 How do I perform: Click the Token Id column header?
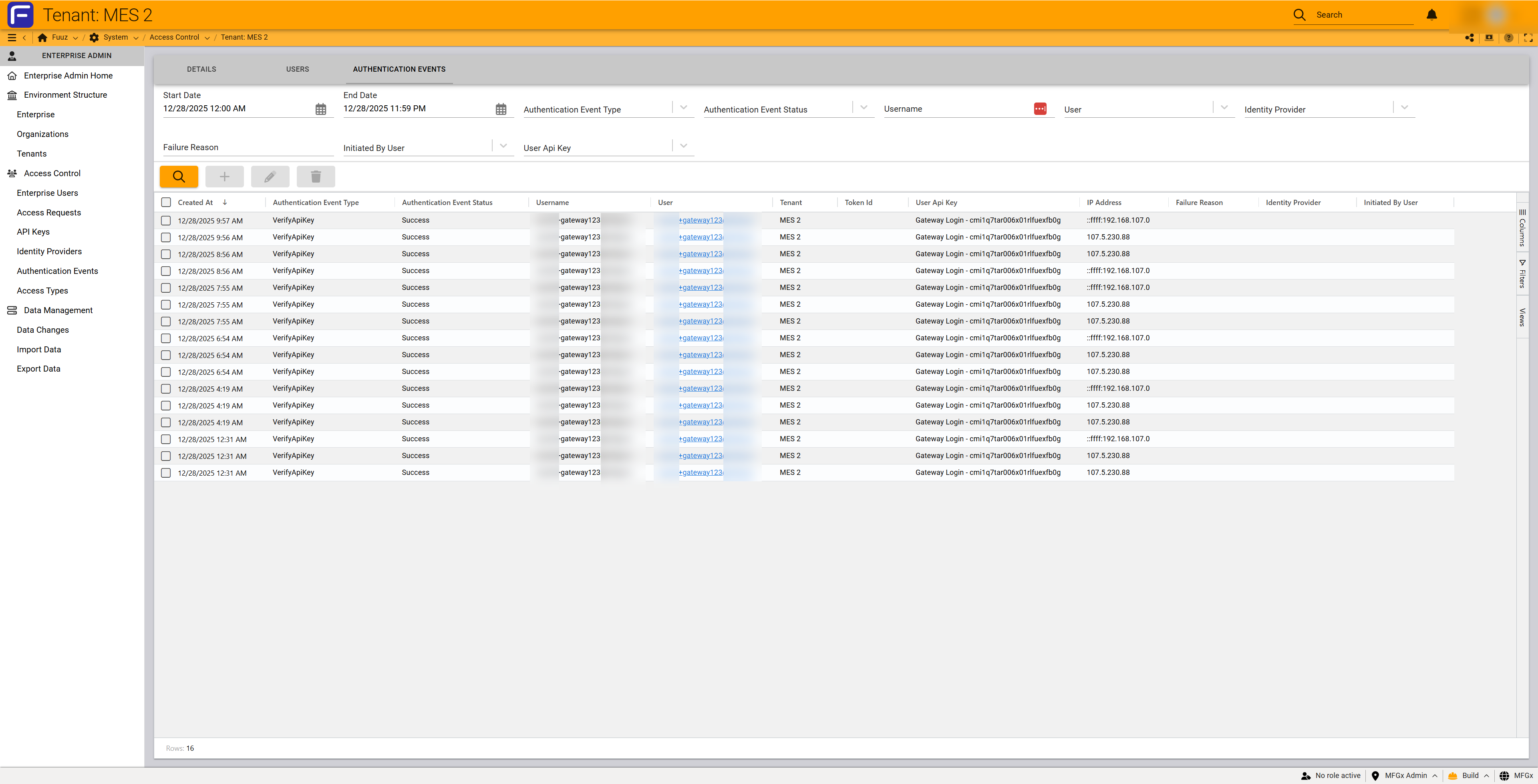858,203
